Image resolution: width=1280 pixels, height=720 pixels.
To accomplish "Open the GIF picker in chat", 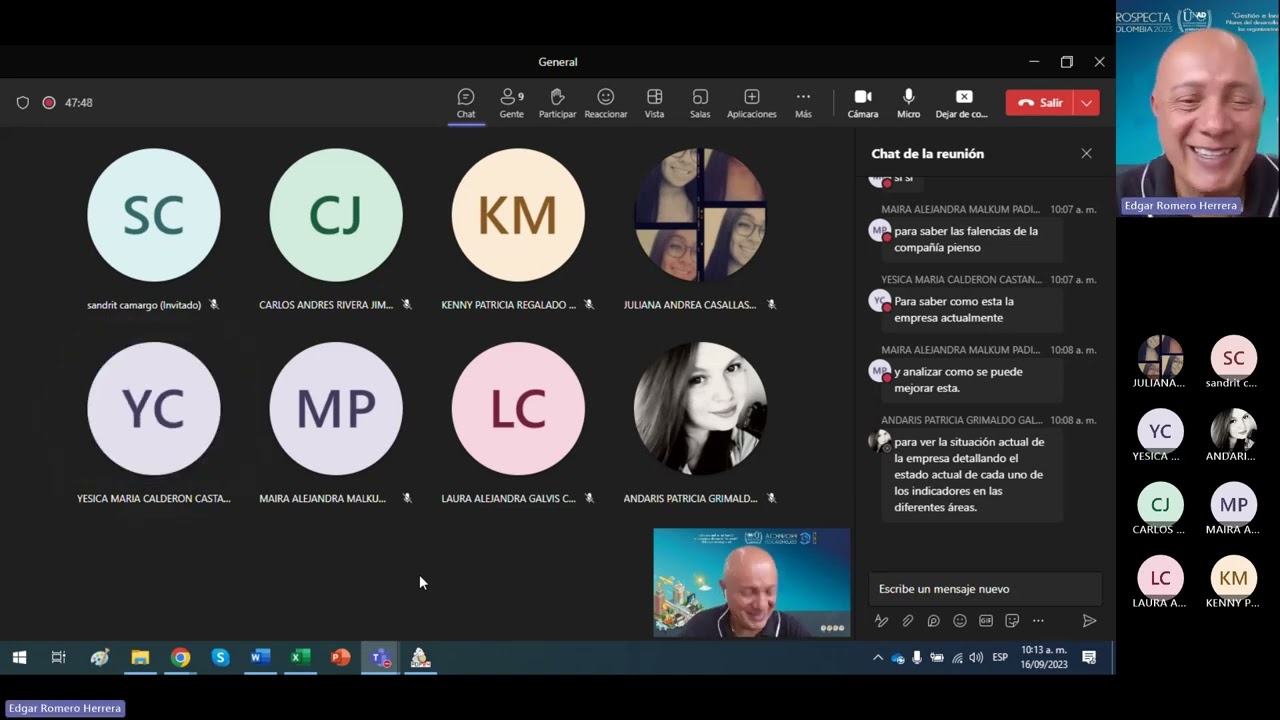I will coord(986,621).
